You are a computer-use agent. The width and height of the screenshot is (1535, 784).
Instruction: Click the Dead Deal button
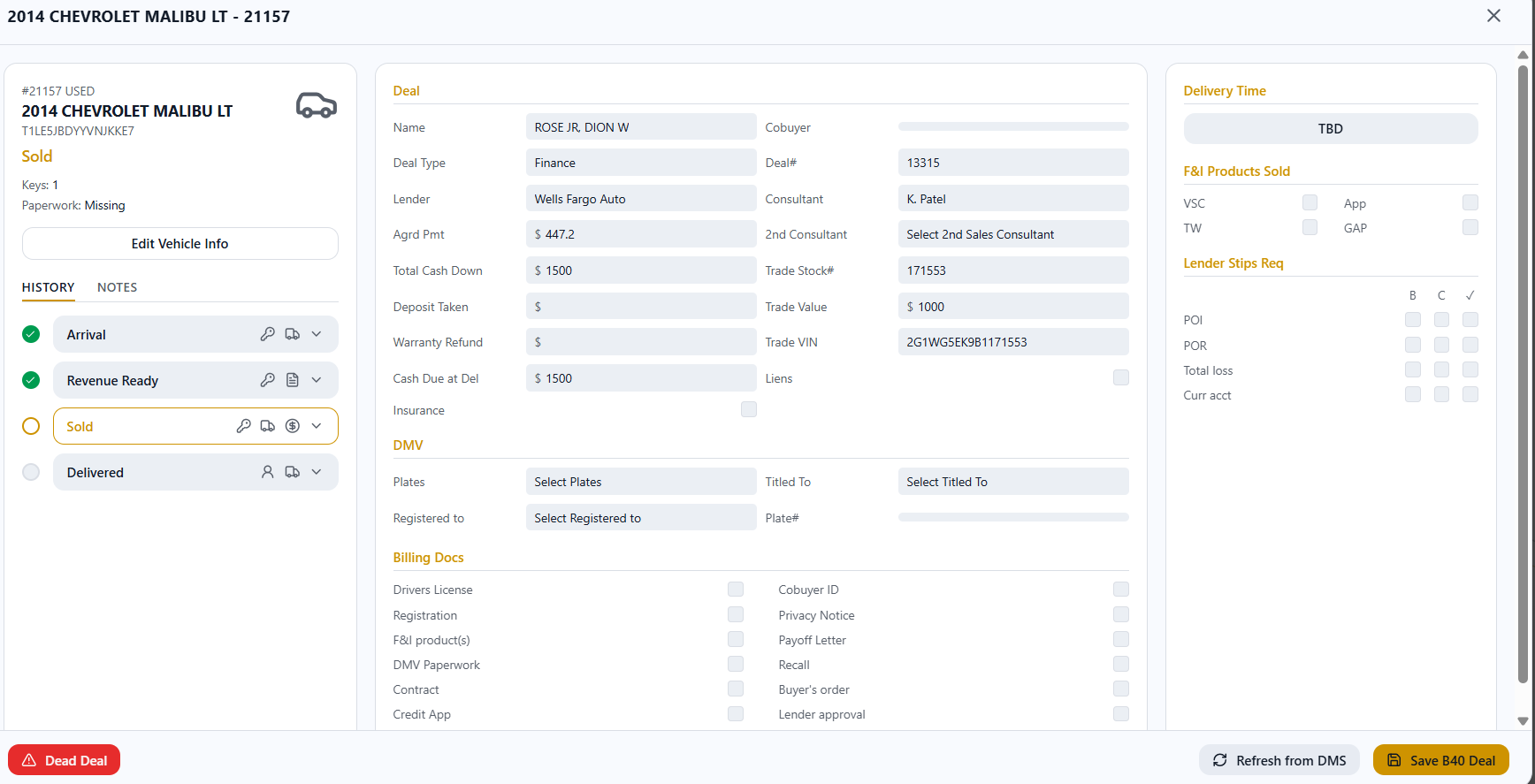pos(64,760)
